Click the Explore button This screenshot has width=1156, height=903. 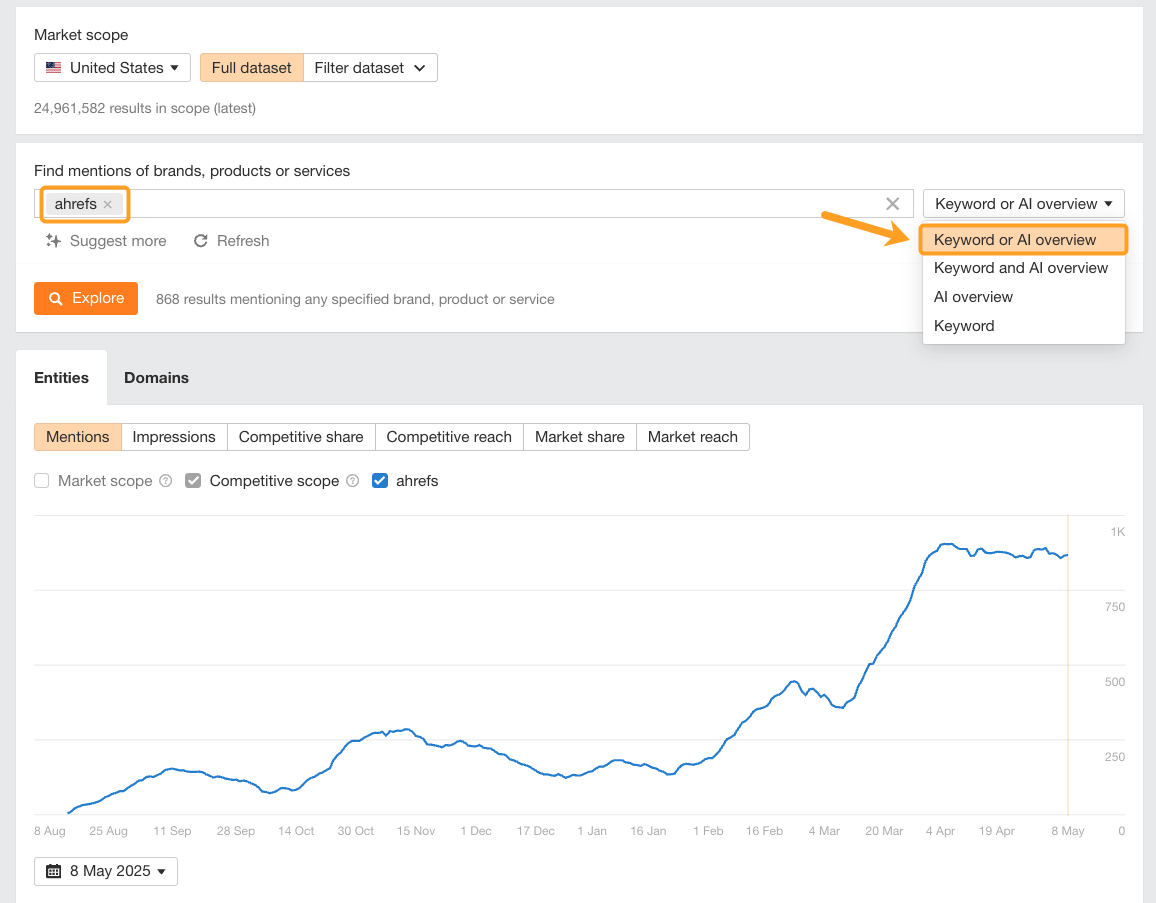(x=86, y=298)
